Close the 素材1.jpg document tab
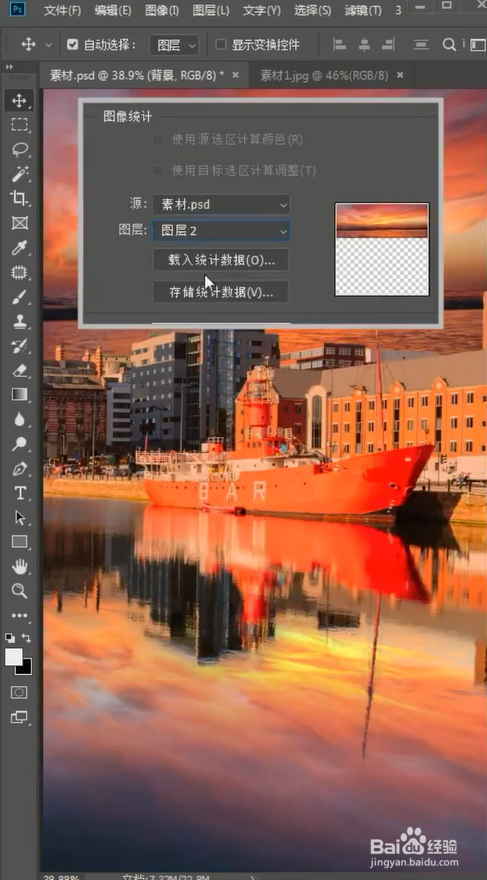 [400, 75]
